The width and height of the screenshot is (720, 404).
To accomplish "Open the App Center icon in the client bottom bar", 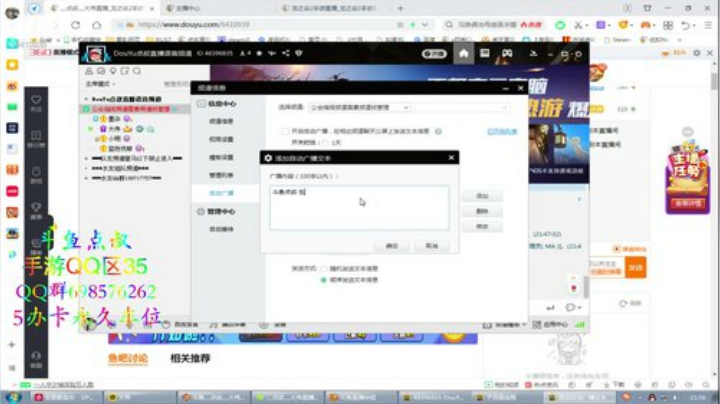I will [537, 325].
